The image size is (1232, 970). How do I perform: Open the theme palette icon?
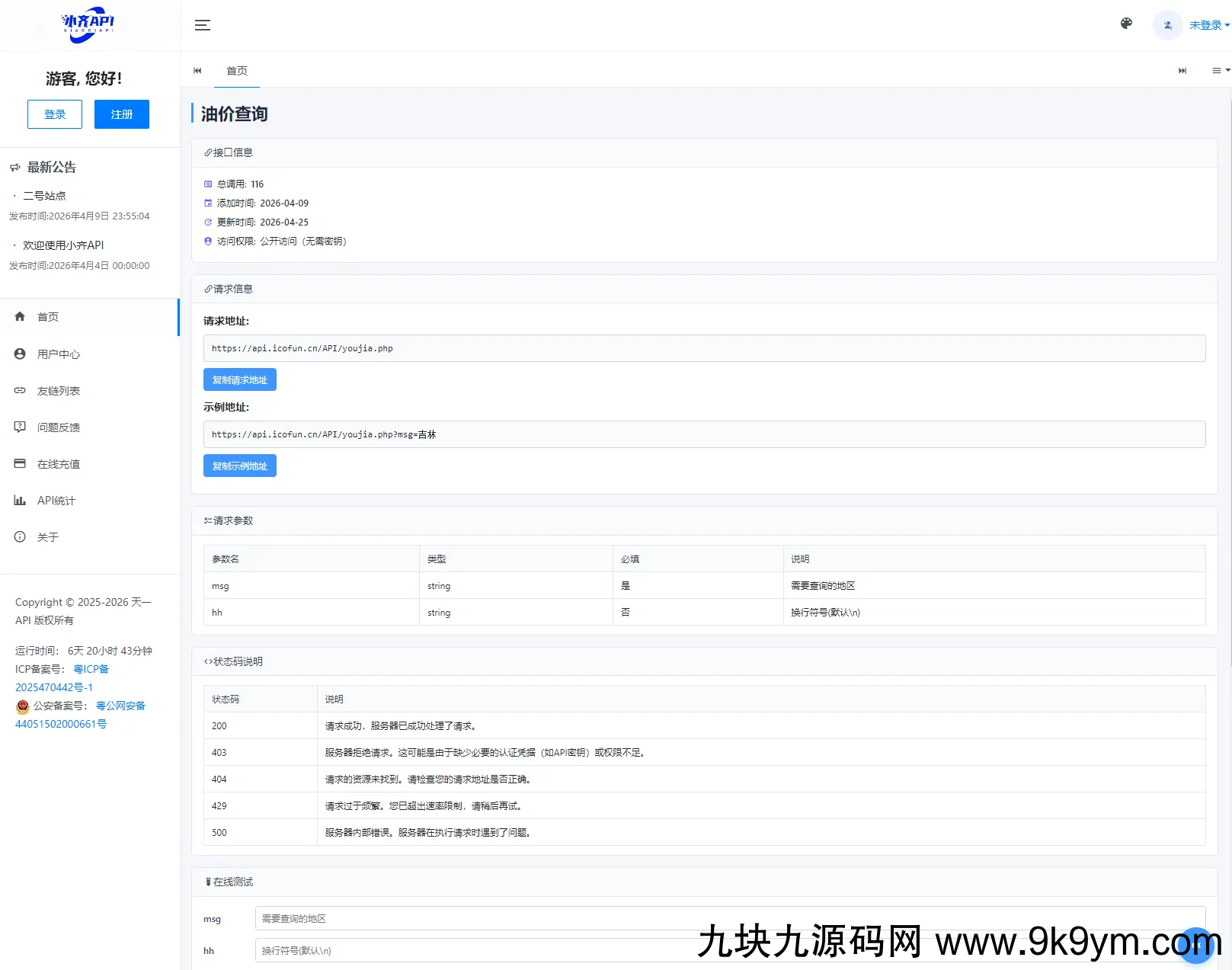pyautogui.click(x=1126, y=24)
